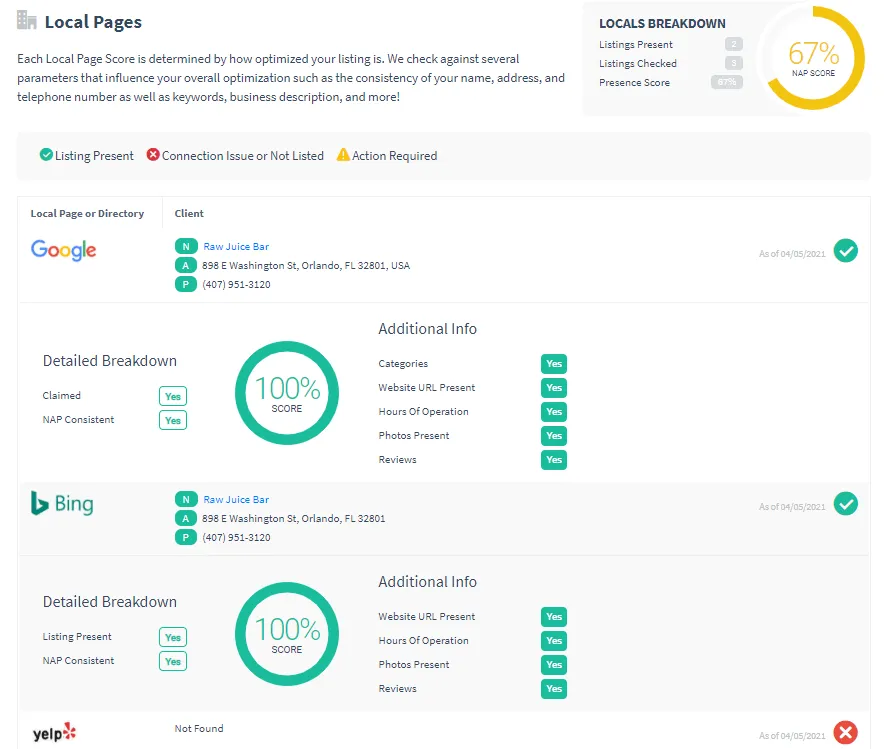Click Bing's NAP Consistent Yes badge
Screen dimensions: 887x749
[x=173, y=661]
